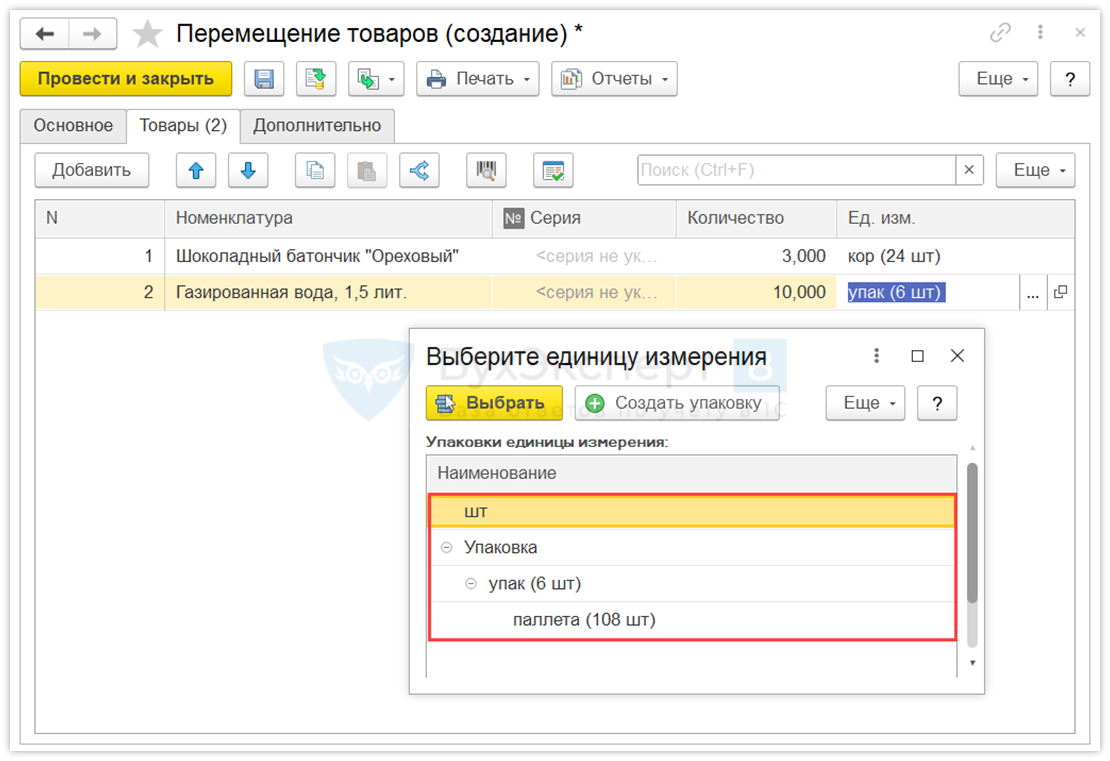Click the quantity cell 10,000
Viewport: 1110px width, 761px height.
click(x=756, y=292)
